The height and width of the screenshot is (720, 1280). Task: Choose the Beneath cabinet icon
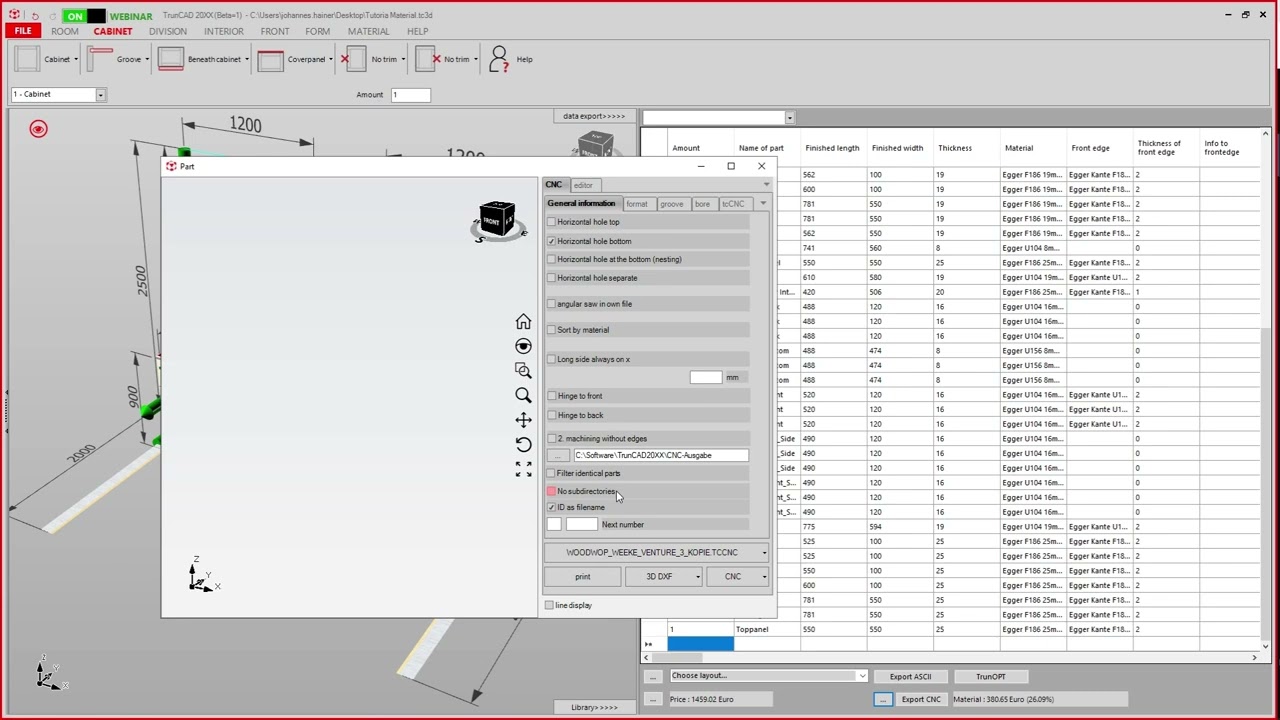tap(171, 59)
